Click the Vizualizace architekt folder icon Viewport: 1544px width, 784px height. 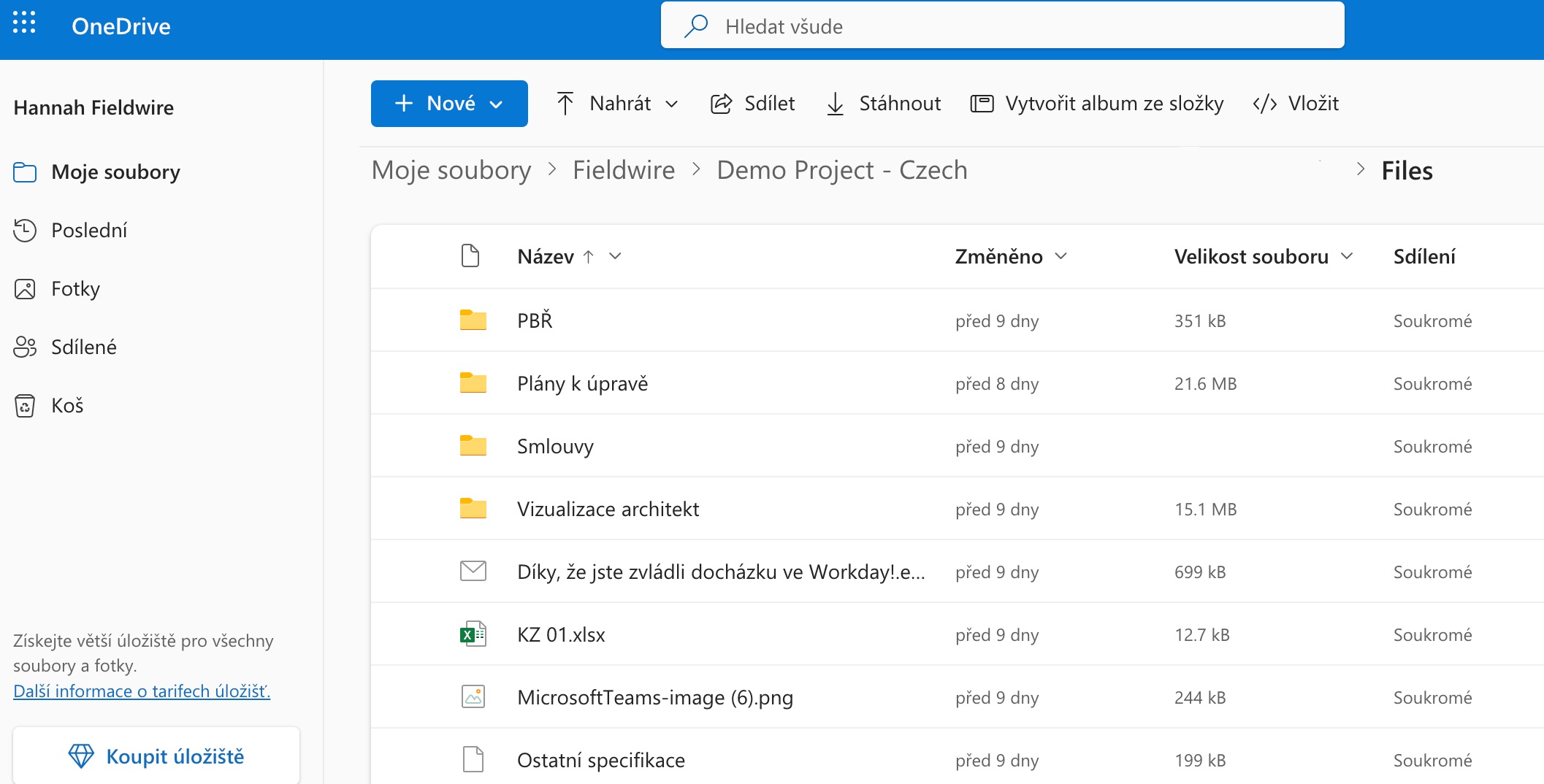(473, 508)
